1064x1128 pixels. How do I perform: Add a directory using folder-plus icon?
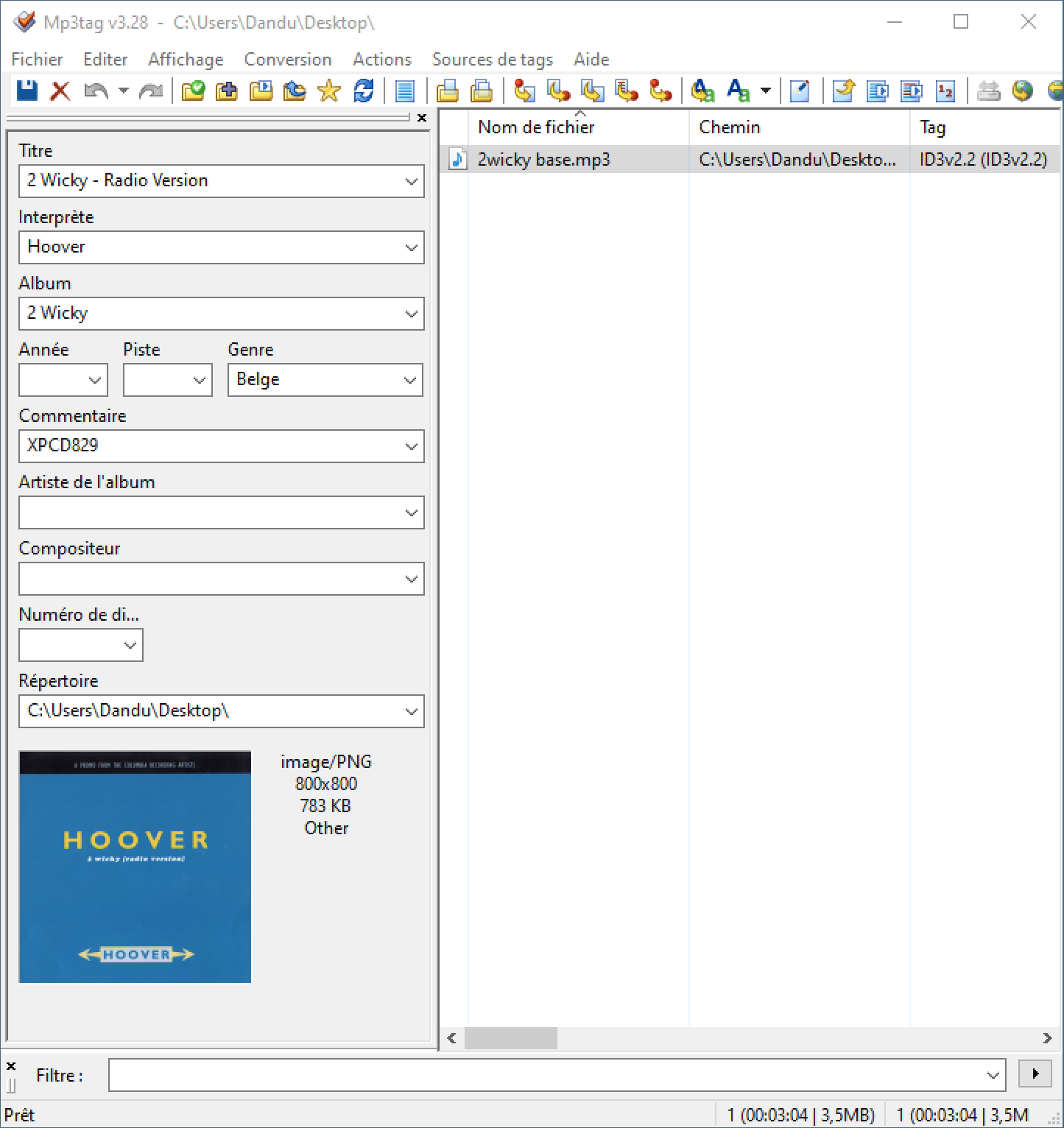(227, 91)
